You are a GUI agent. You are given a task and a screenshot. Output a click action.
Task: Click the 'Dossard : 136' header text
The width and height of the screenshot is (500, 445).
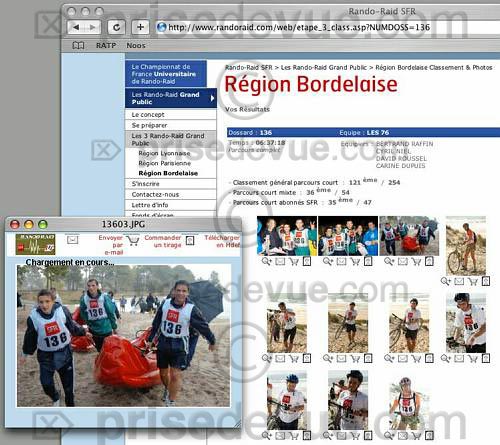pyautogui.click(x=250, y=132)
